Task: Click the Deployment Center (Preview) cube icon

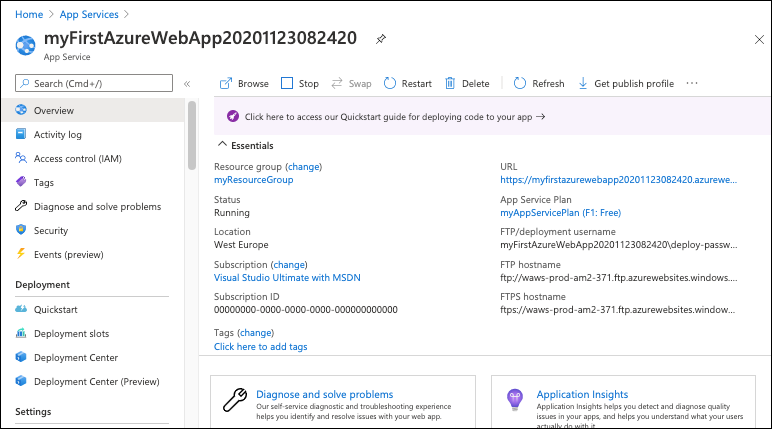Action: (x=21, y=381)
